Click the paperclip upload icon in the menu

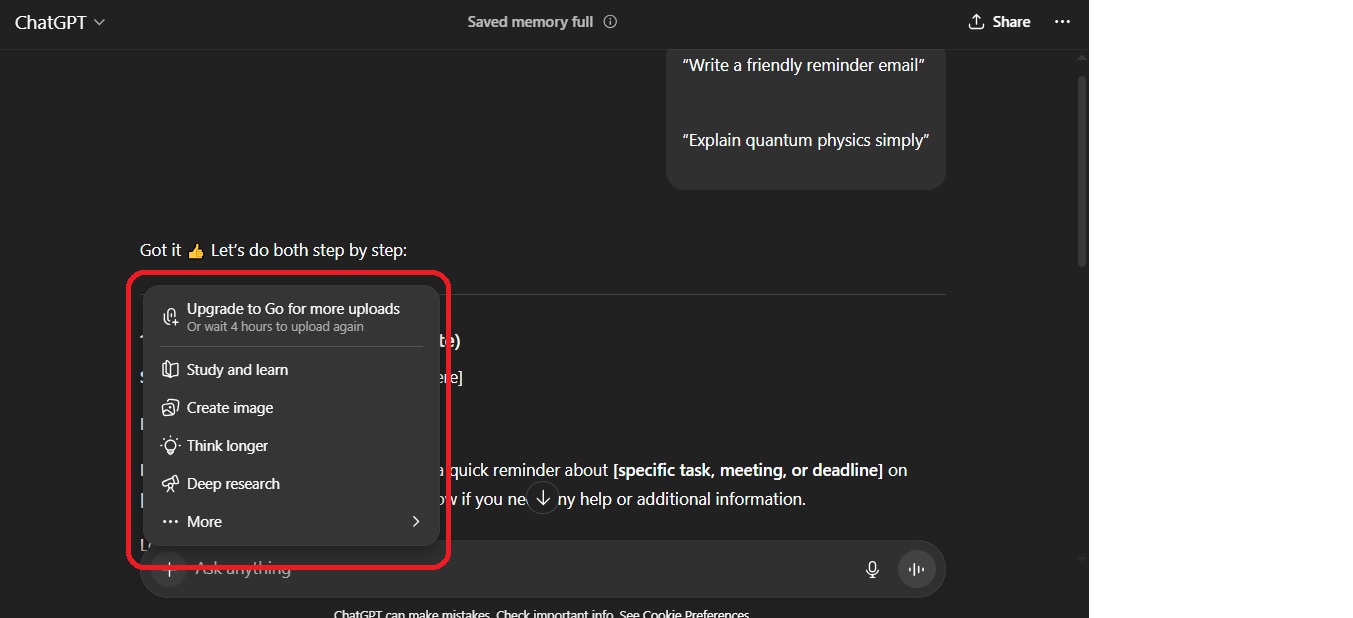pos(171,317)
